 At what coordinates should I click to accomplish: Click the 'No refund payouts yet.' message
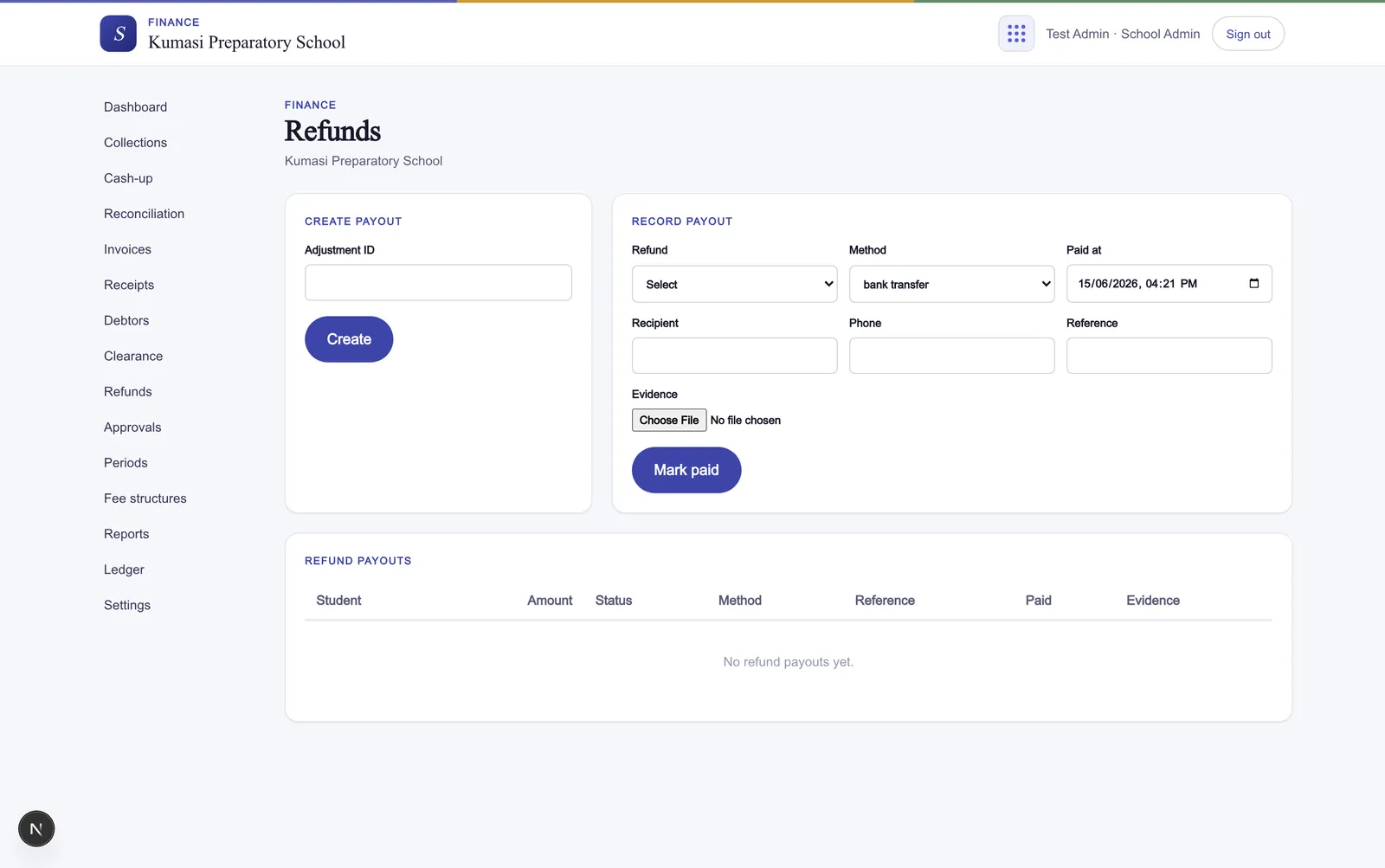pyautogui.click(x=789, y=662)
